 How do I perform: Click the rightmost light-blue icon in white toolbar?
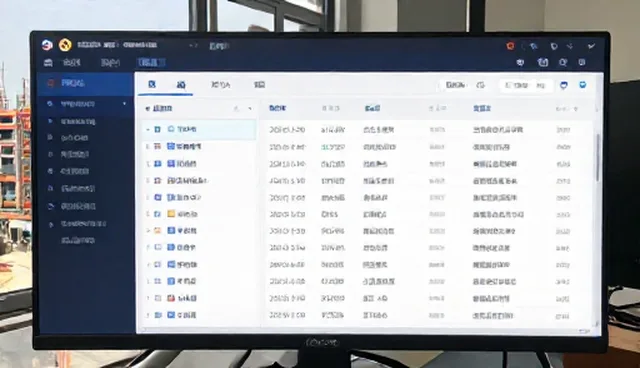[x=582, y=85]
